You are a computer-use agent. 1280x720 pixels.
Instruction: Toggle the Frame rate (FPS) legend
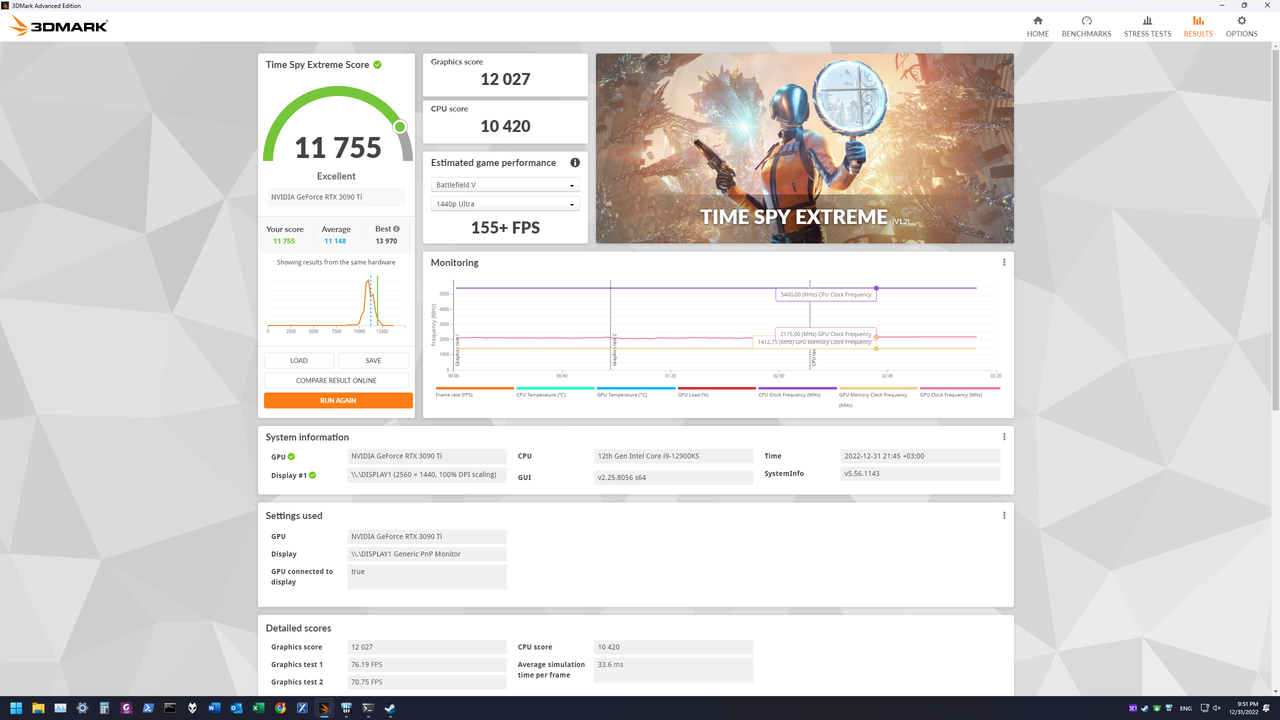pyautogui.click(x=474, y=392)
